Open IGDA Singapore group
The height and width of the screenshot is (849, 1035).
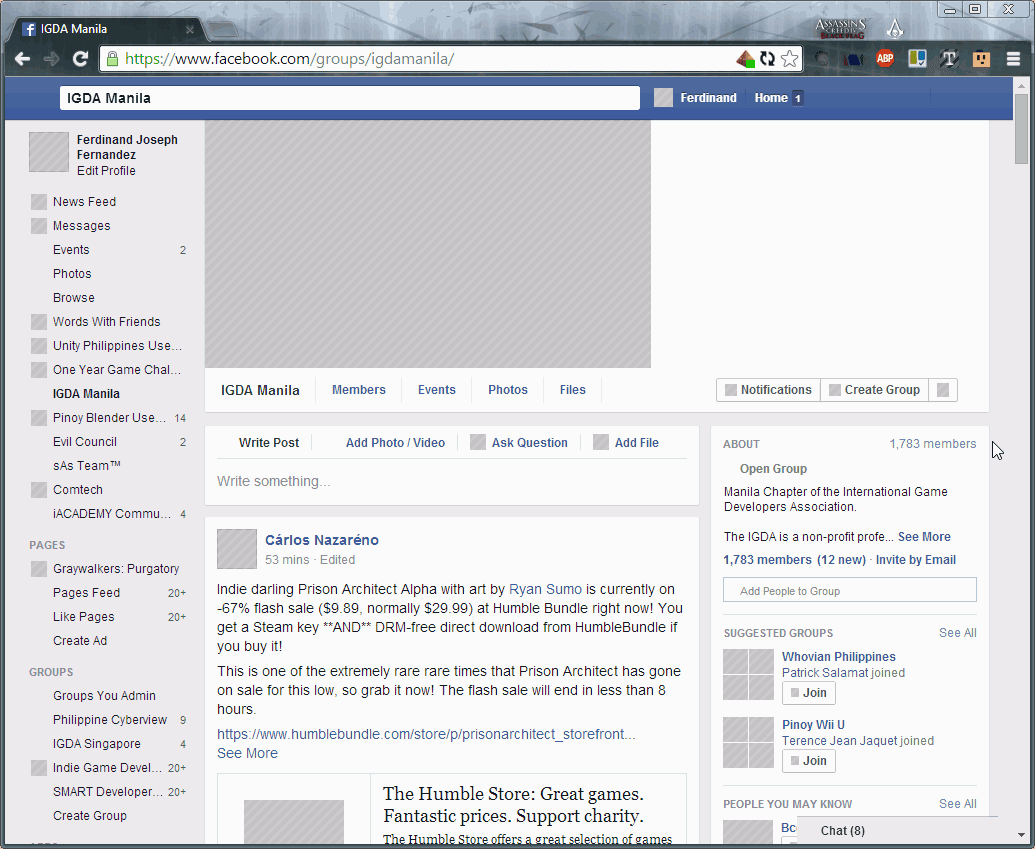tap(96, 743)
